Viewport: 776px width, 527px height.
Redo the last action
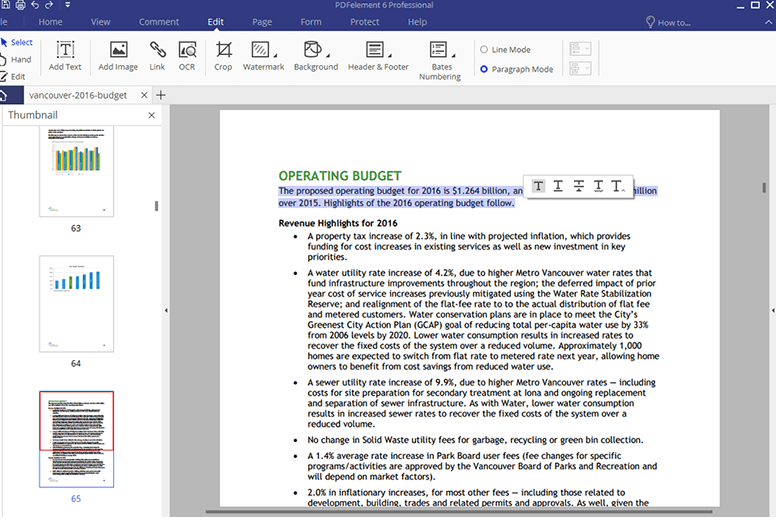48,4
